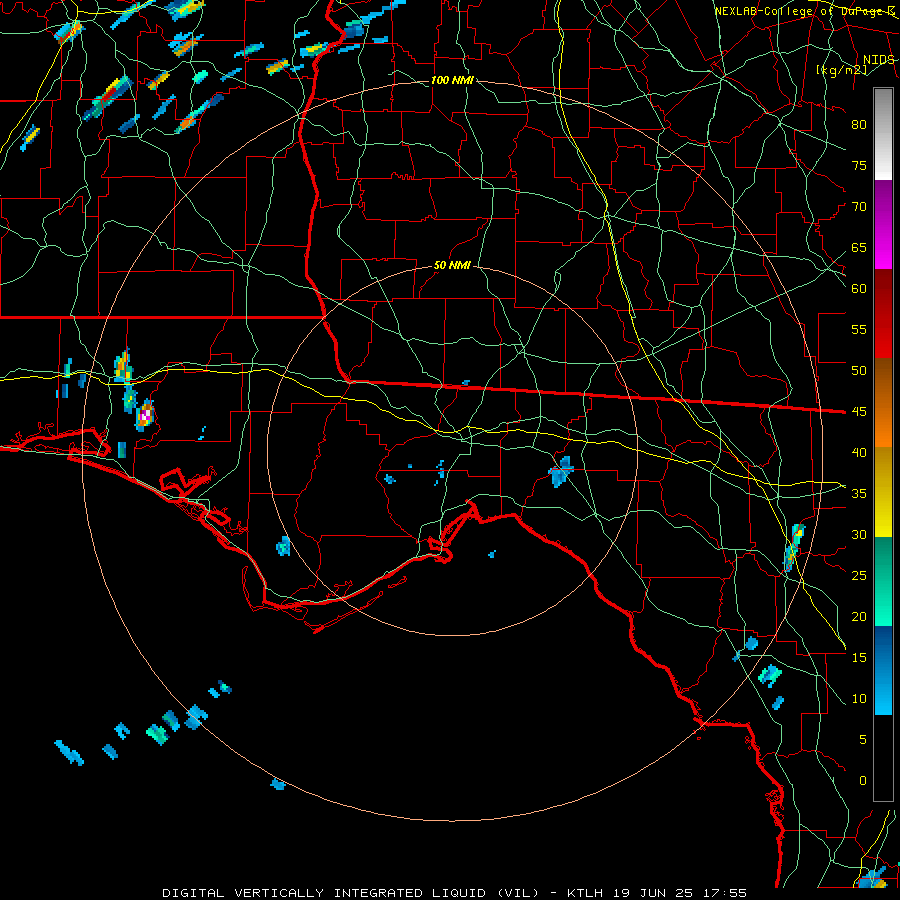
Task: Select the magenta-purple segment of color scale
Action: pos(883,224)
